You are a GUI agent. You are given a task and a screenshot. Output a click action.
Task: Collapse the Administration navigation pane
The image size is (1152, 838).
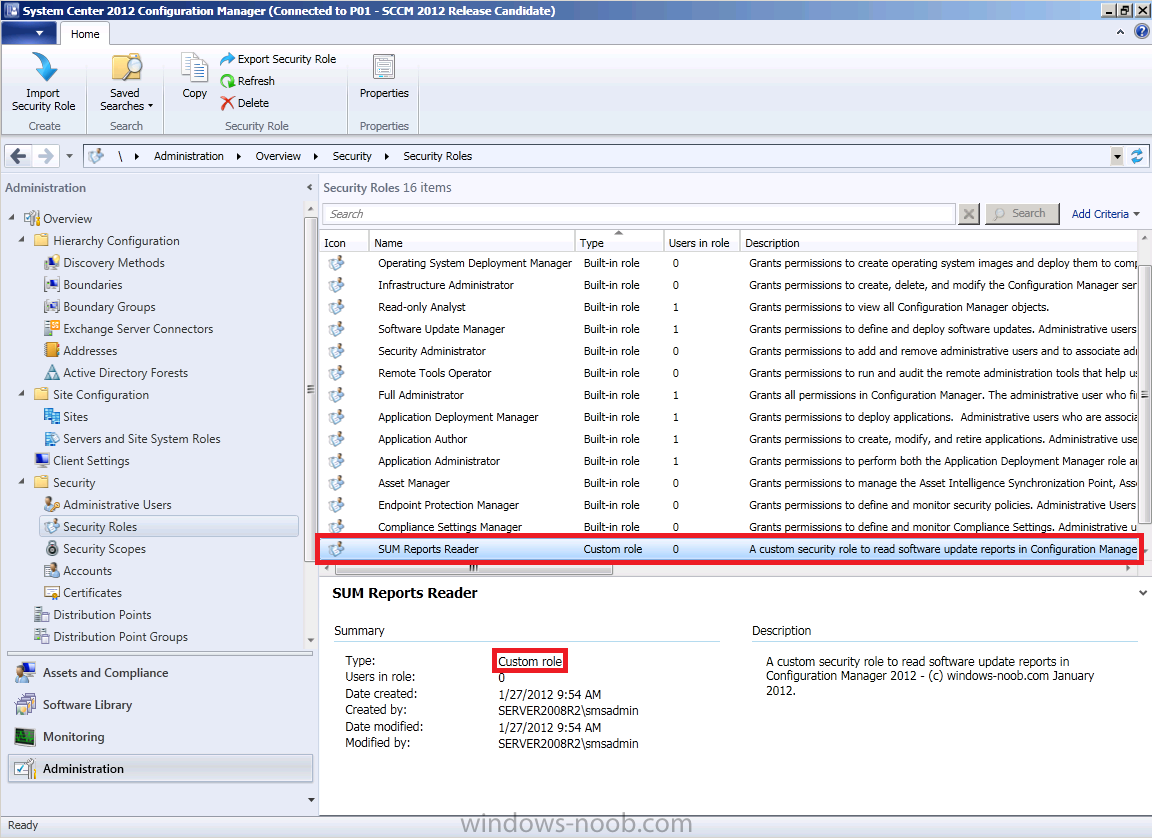tap(309, 188)
